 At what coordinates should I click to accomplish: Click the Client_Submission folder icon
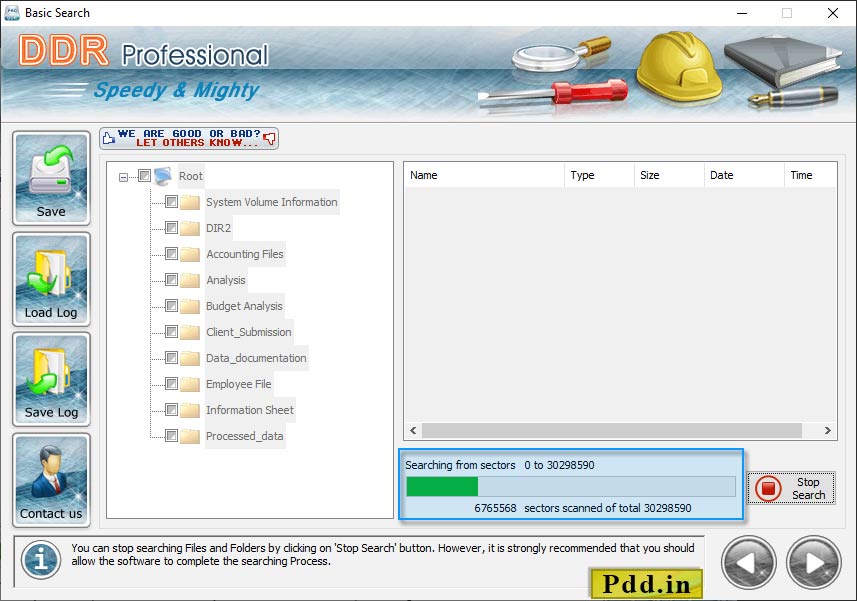pos(190,332)
